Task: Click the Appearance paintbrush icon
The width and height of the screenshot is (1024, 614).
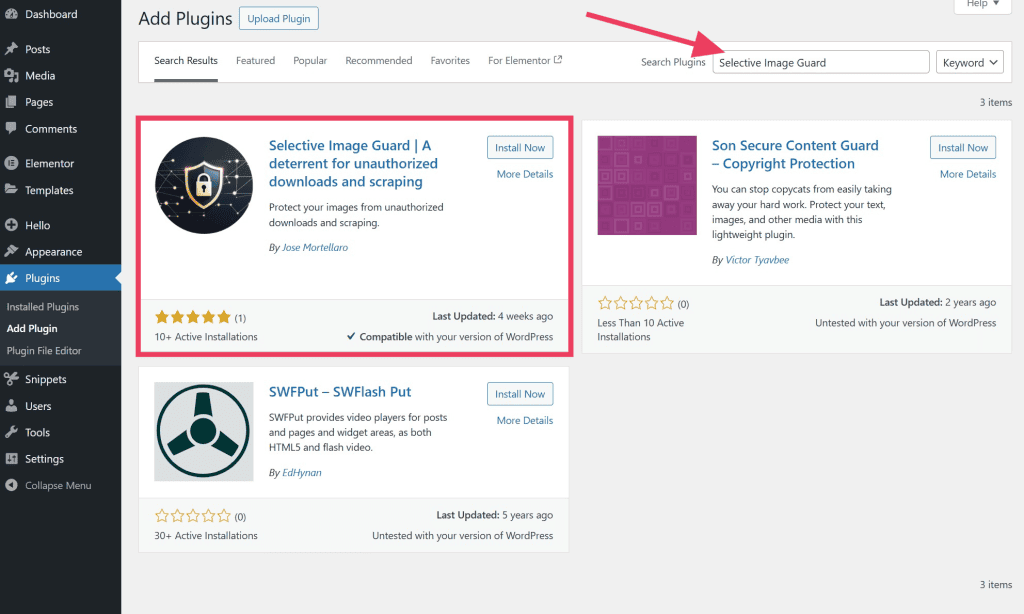Action: tap(11, 252)
